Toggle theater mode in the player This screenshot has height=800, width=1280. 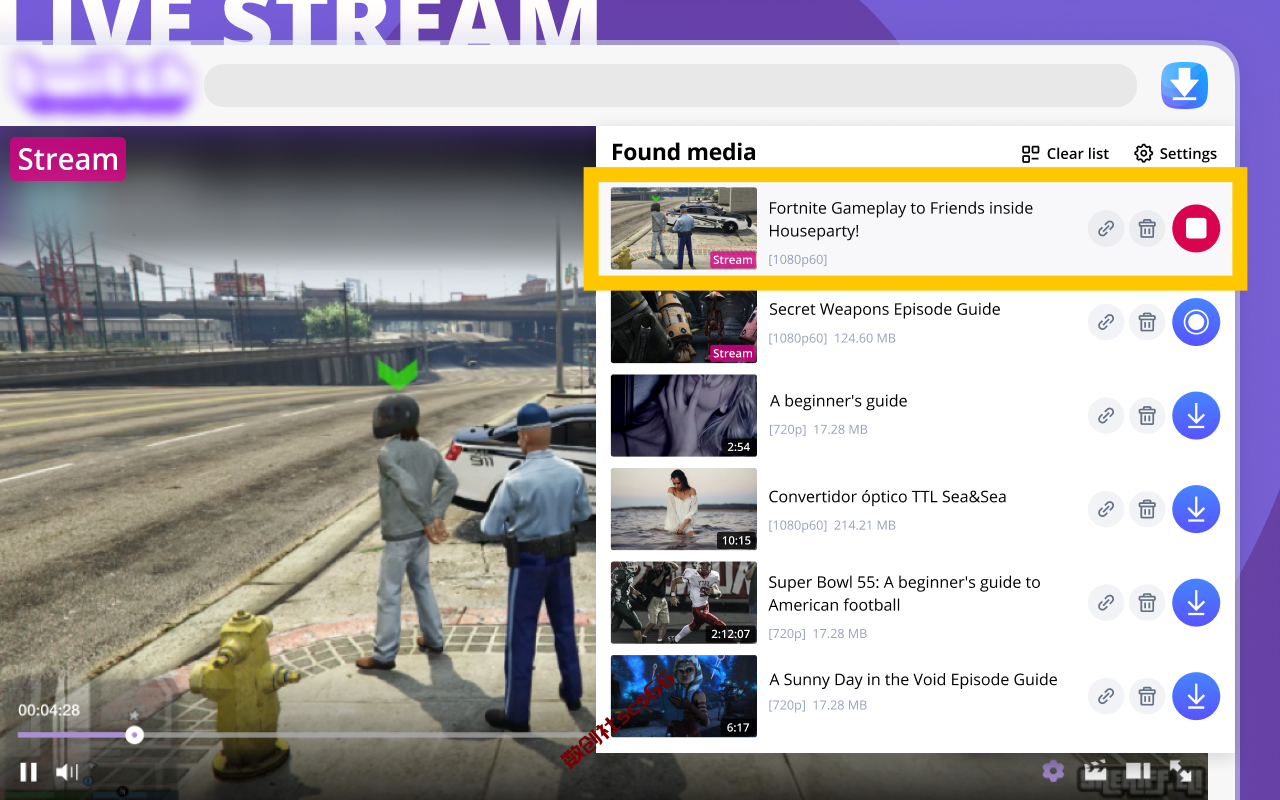click(x=1138, y=771)
